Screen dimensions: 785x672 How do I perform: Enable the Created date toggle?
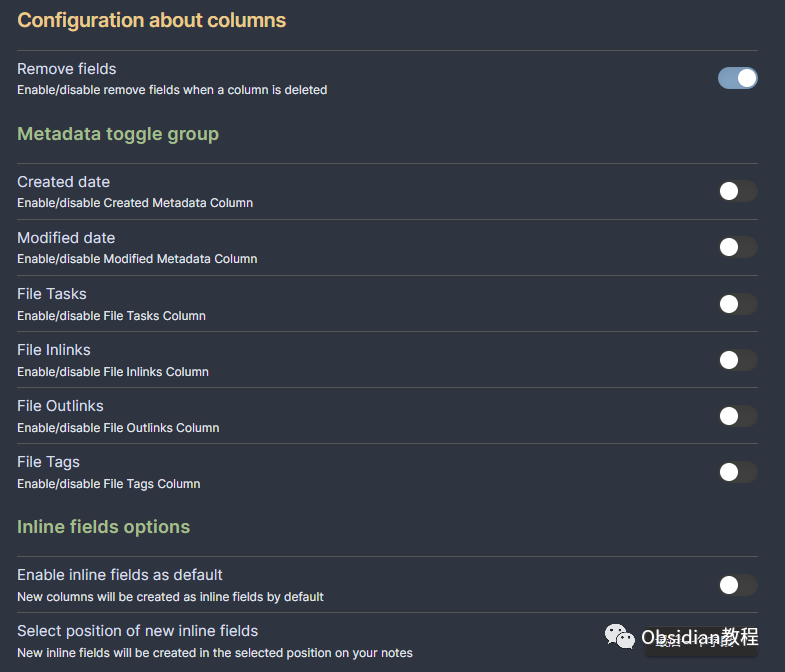pyautogui.click(x=737, y=191)
